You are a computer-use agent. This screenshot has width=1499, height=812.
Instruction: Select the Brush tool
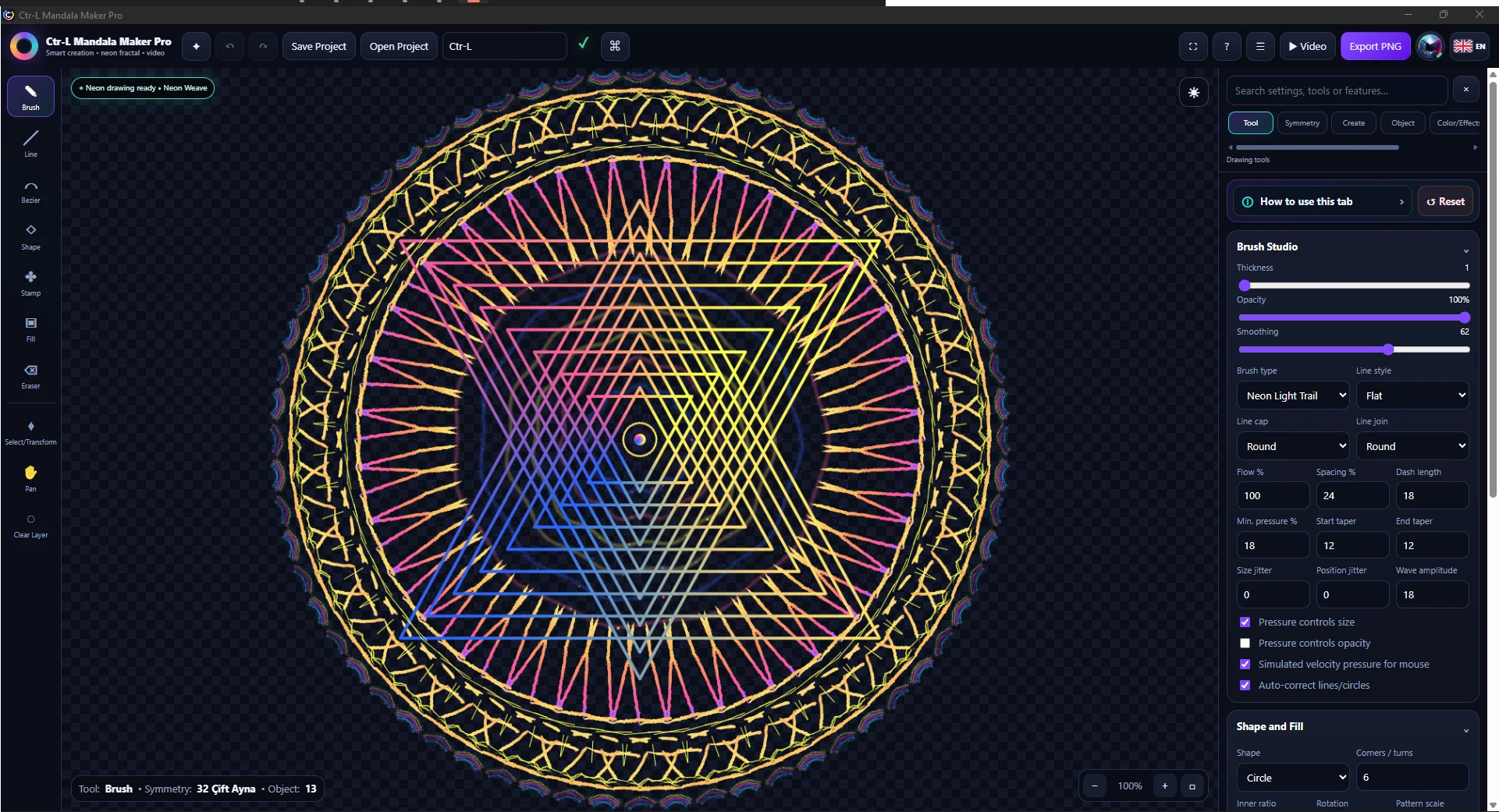(30, 97)
